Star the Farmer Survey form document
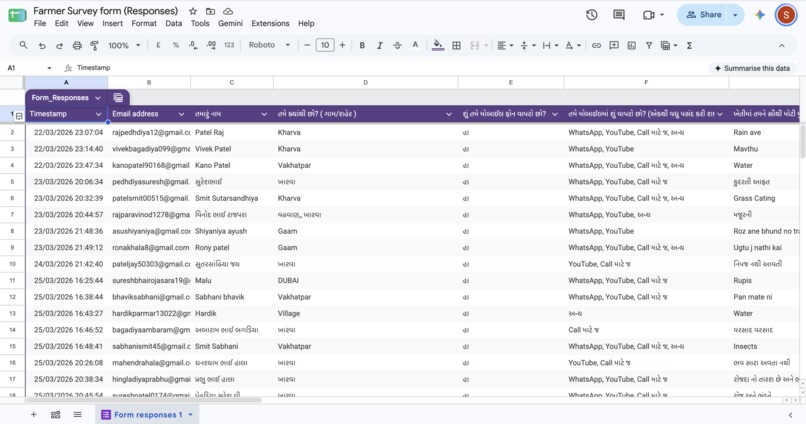 tap(193, 11)
